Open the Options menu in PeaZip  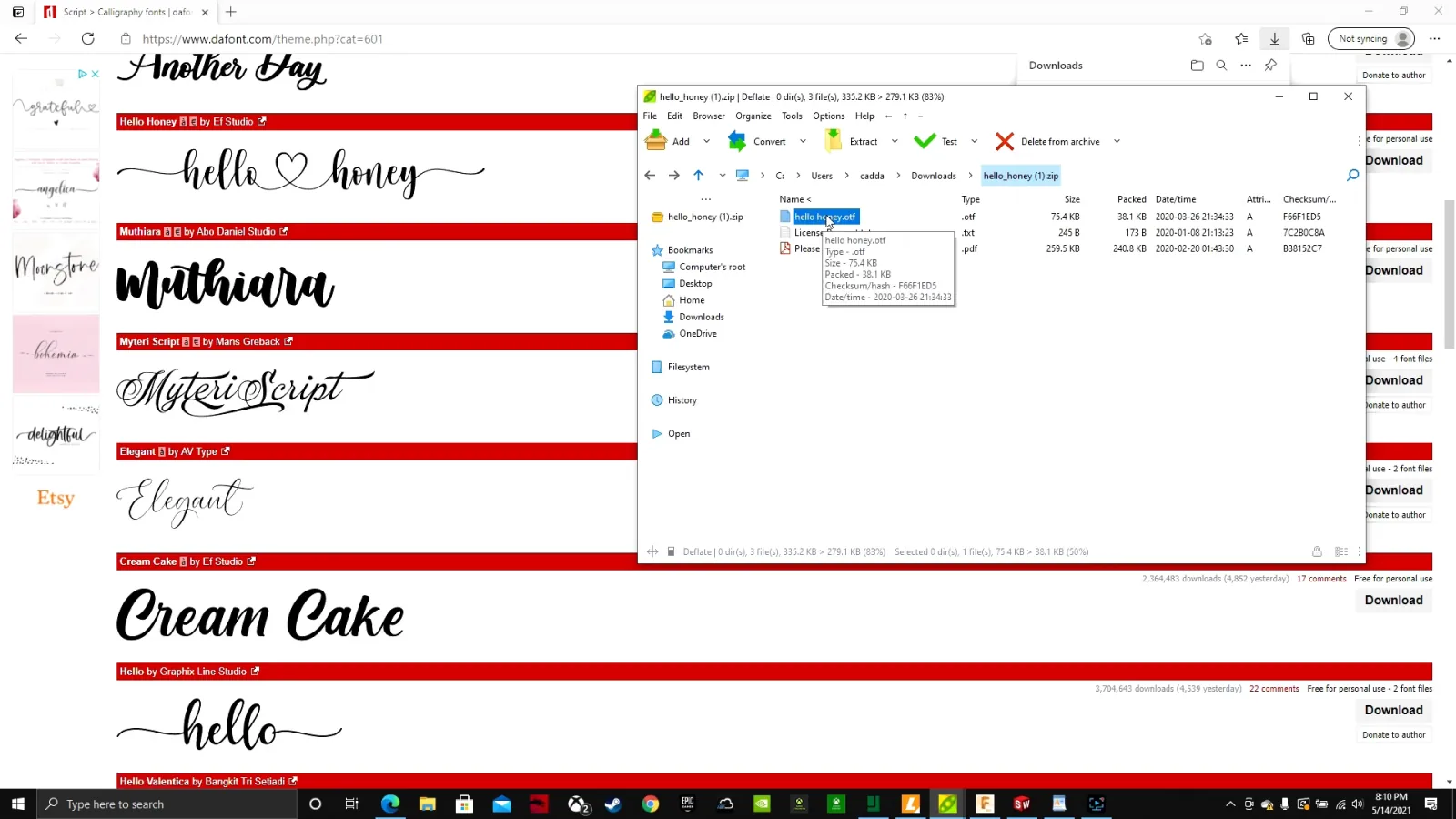pyautogui.click(x=828, y=116)
